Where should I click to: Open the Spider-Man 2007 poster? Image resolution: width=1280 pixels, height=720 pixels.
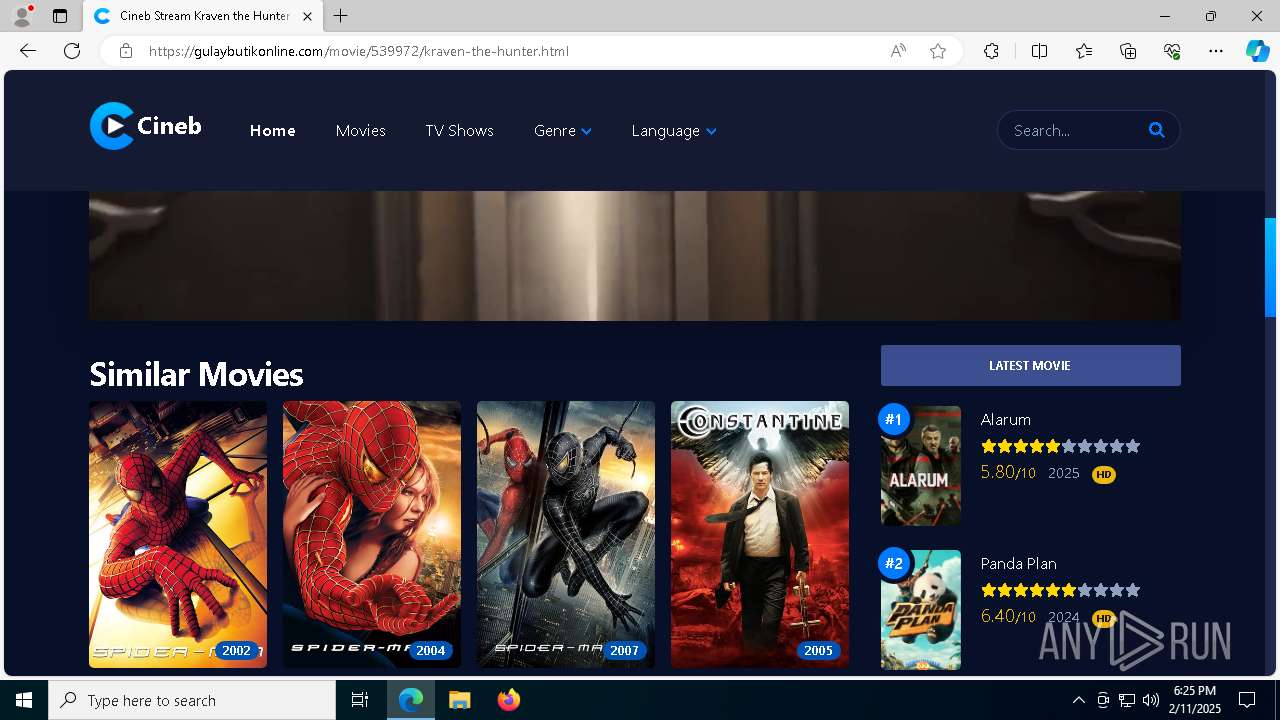coord(566,534)
